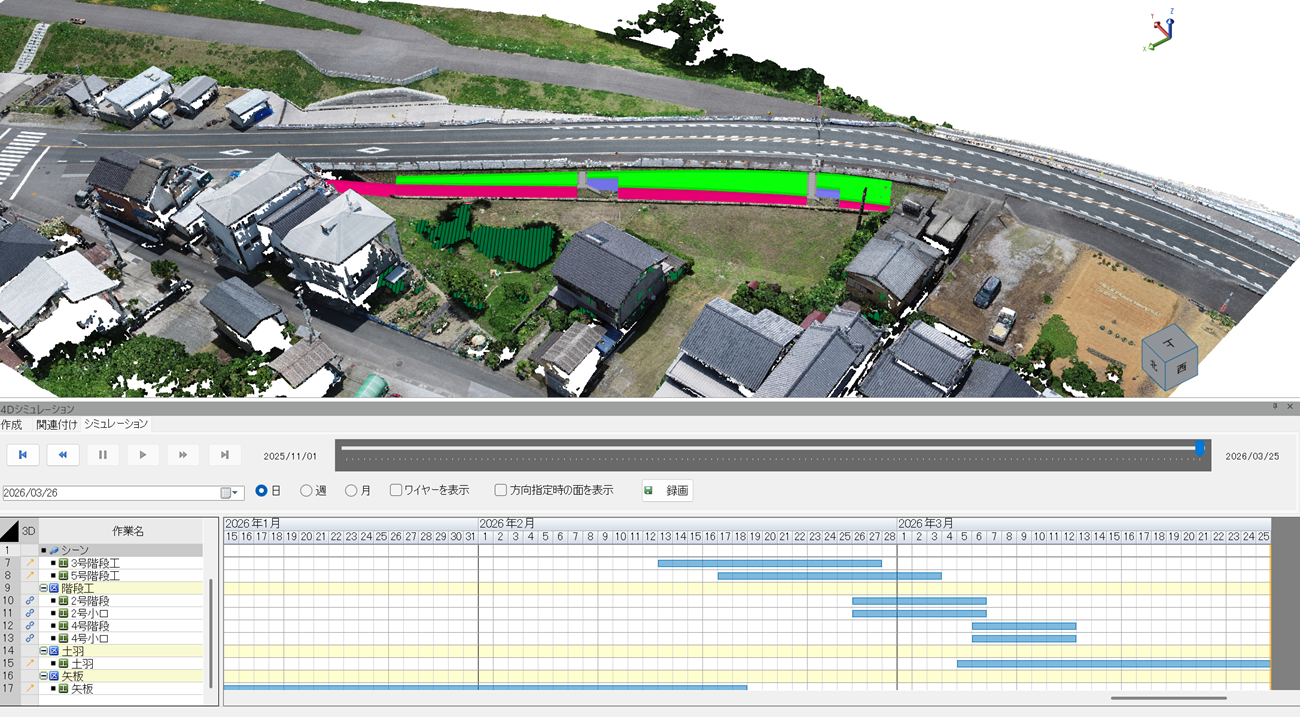This screenshot has height=717, width=1300.
Task: Skip to the simulation end icon
Action: click(224, 455)
